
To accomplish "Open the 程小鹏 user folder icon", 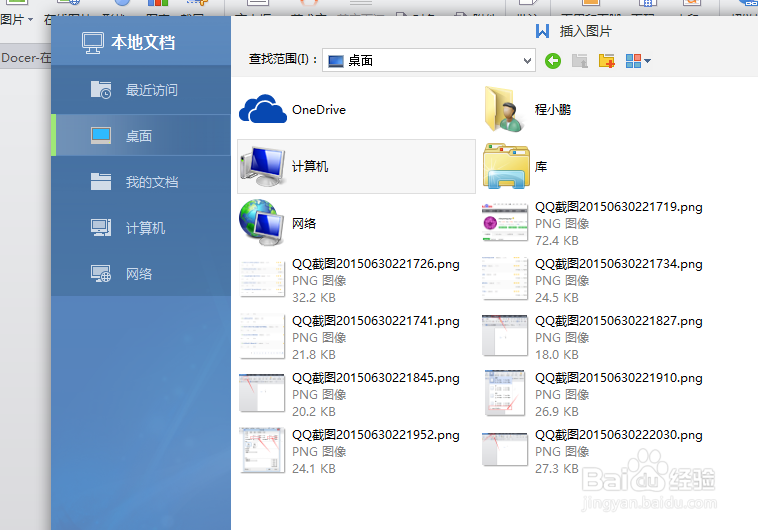I will tap(504, 109).
